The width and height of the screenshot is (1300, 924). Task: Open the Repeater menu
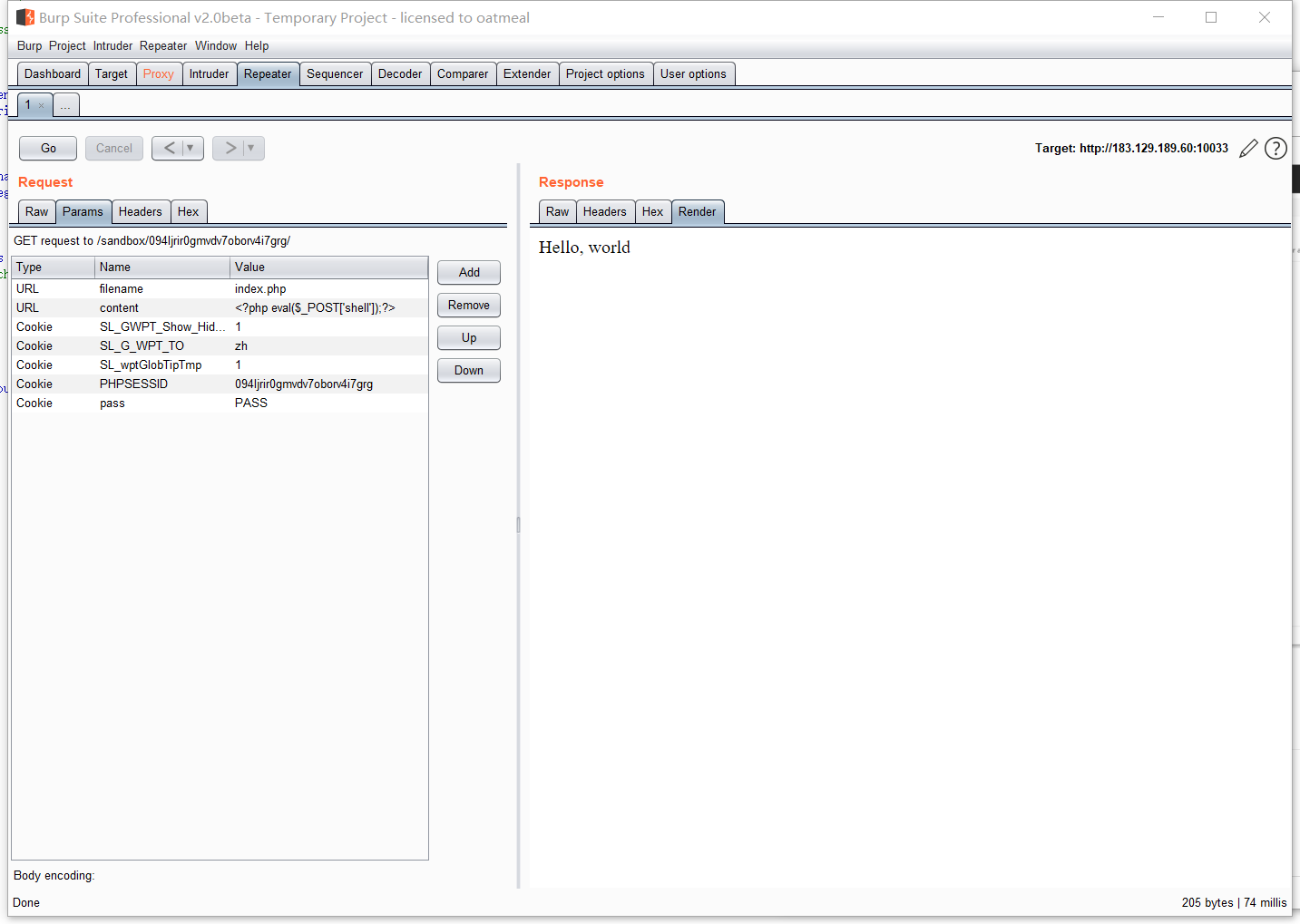[x=163, y=45]
